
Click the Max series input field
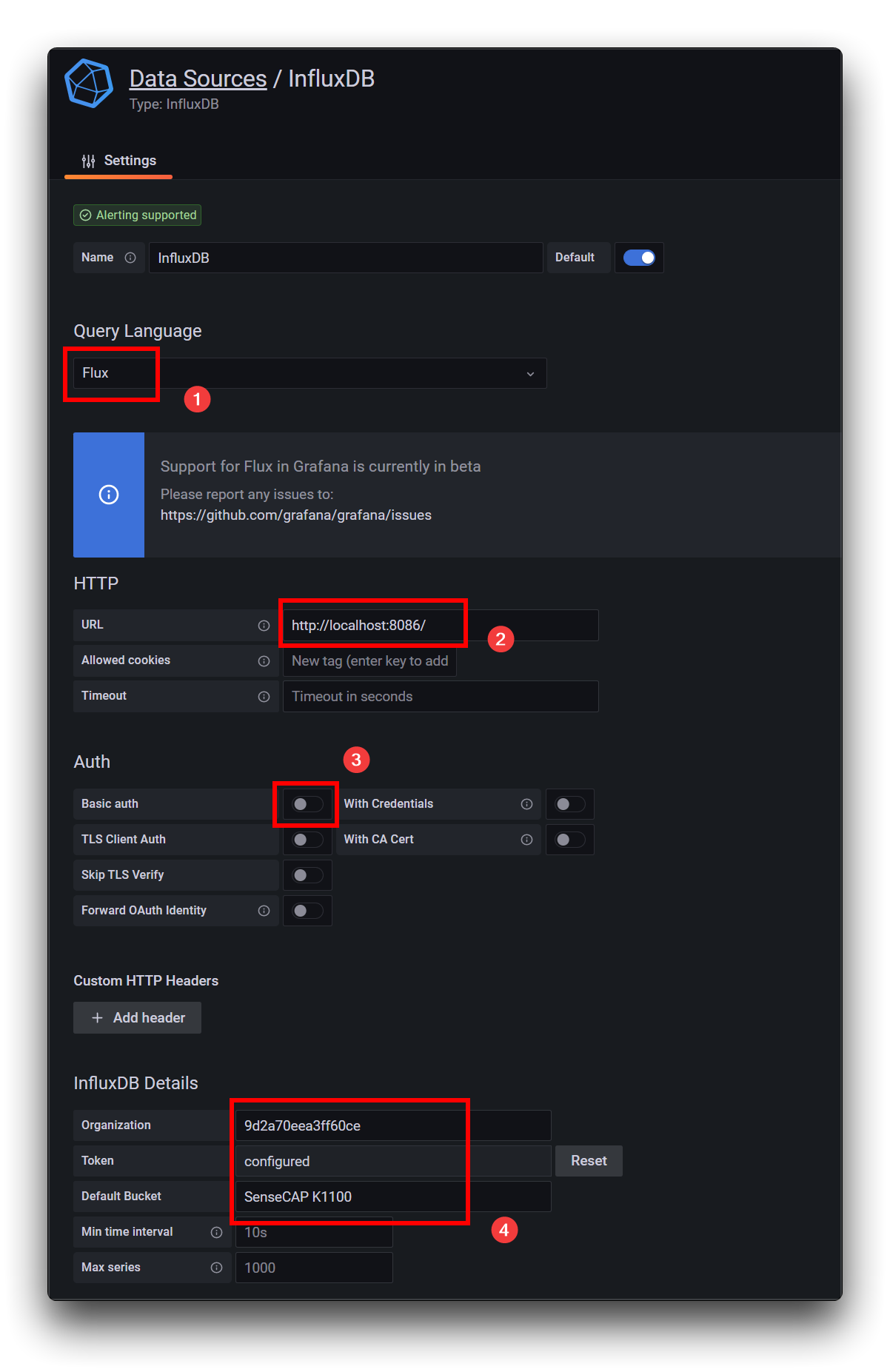point(314,1268)
